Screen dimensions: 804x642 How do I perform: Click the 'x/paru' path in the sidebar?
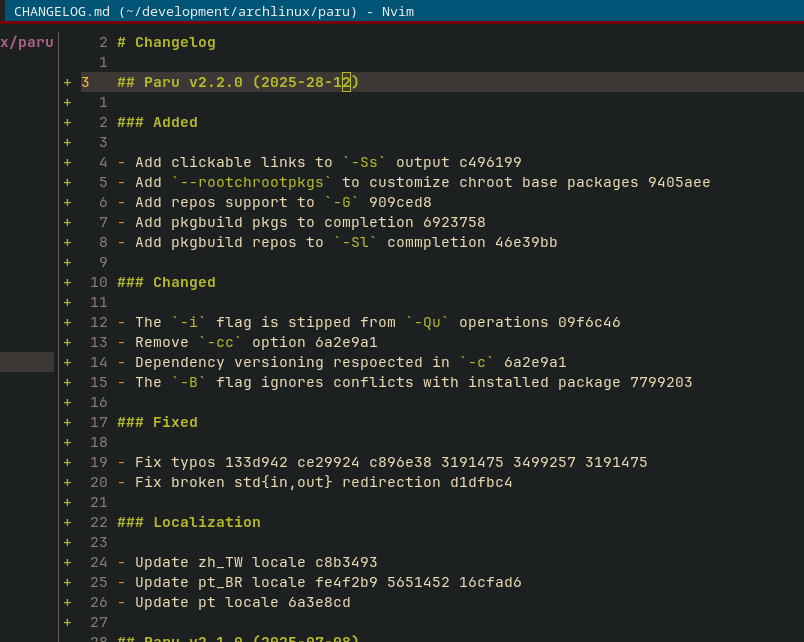(x=27, y=42)
